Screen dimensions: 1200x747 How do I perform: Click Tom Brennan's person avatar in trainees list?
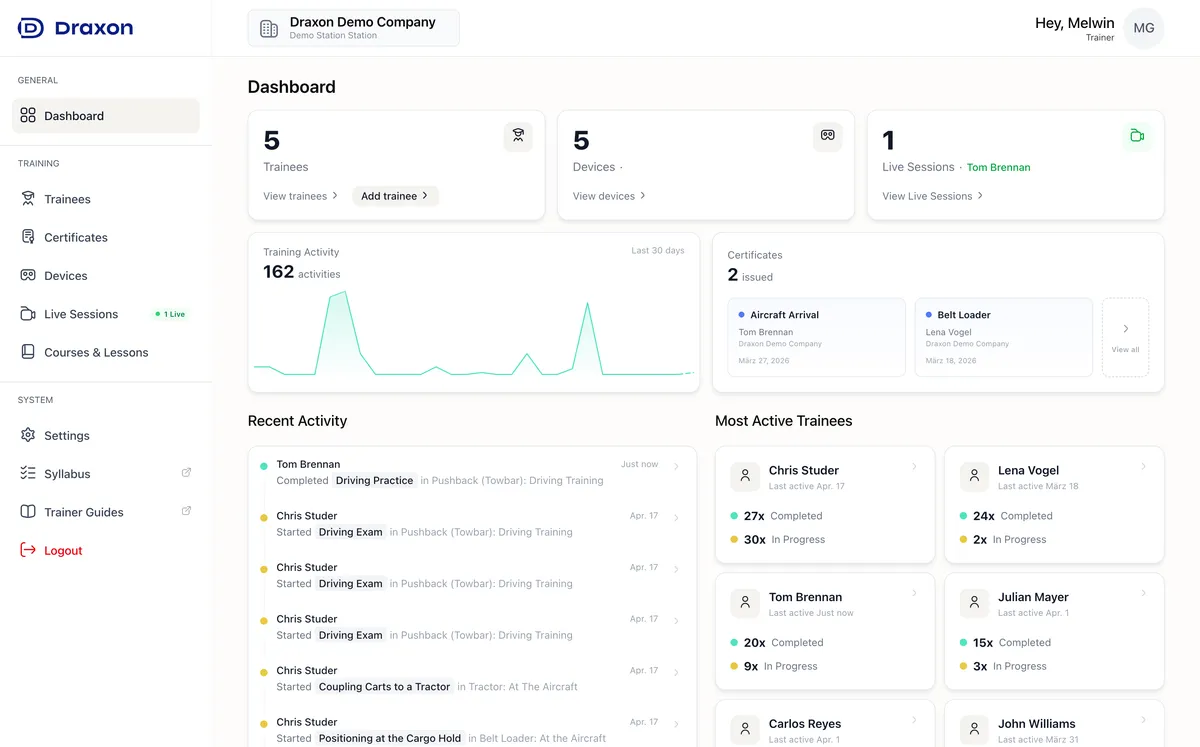[x=745, y=603]
